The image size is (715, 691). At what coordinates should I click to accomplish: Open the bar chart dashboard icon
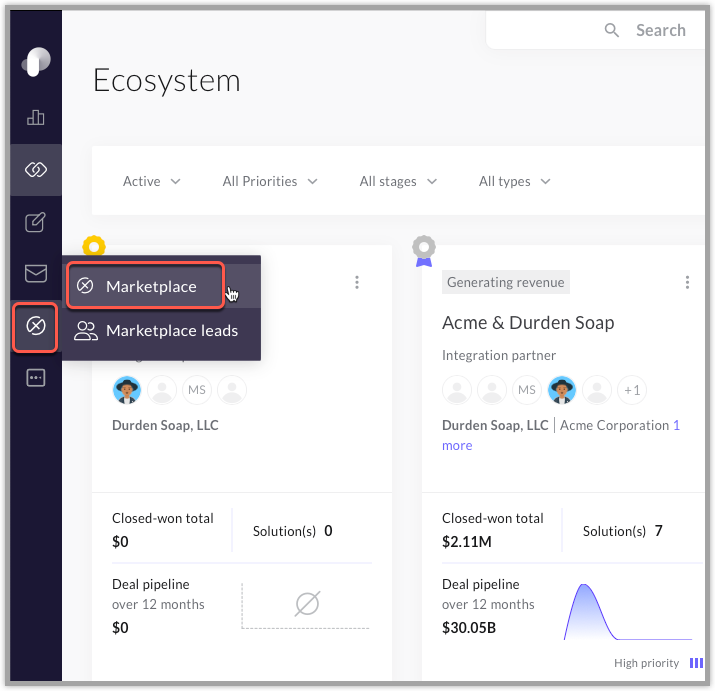click(x=36, y=118)
